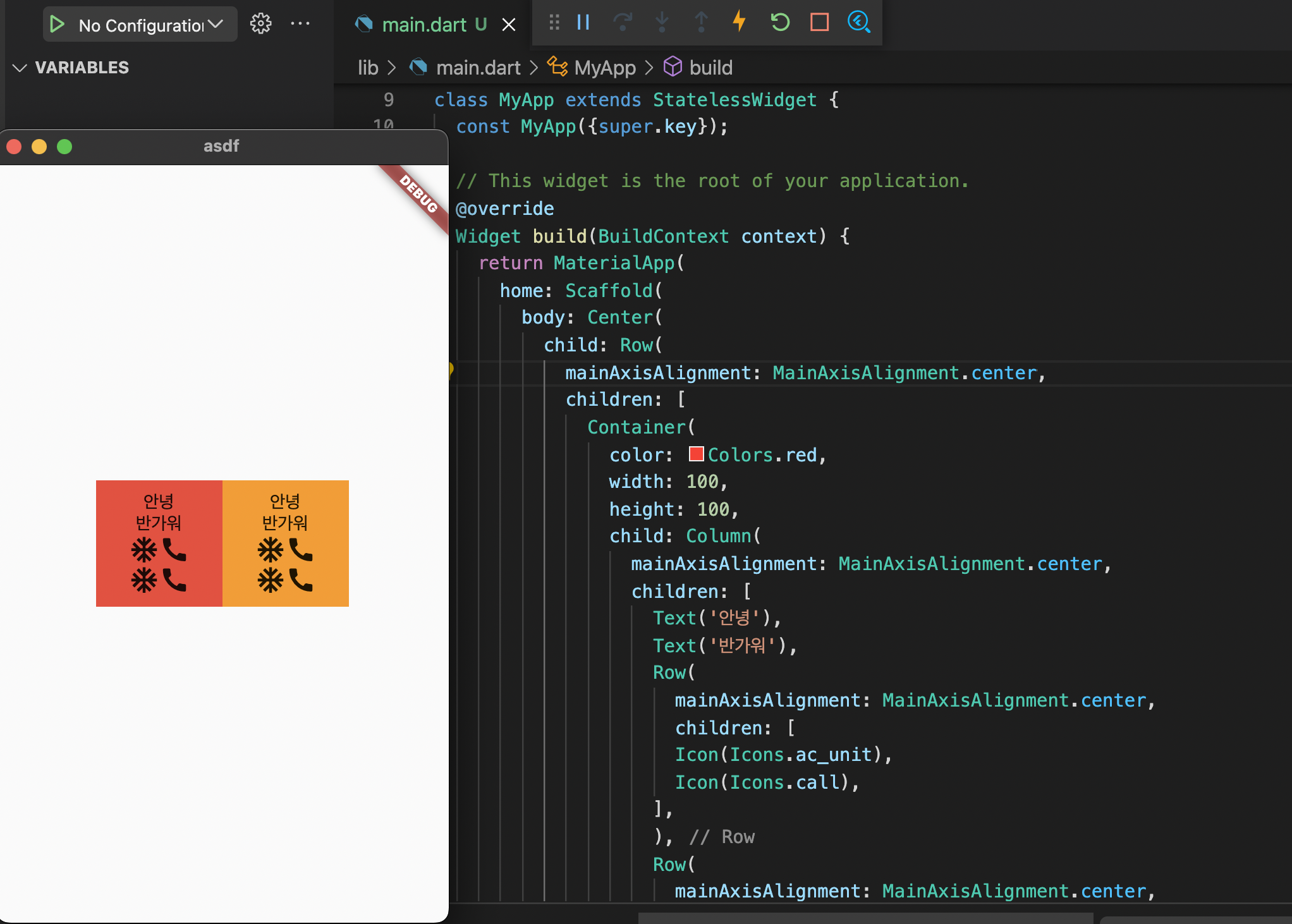Click the Step Out arrow icon
1292x924 pixels.
tap(701, 23)
